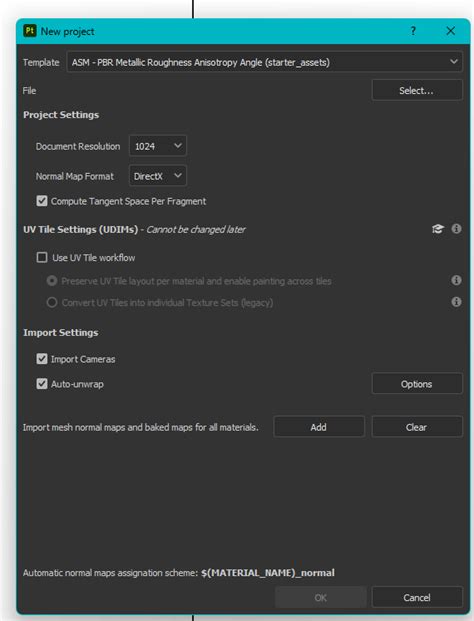This screenshot has width=474, height=621.
Task: Click the Import Settings heading
Action: coord(61,333)
